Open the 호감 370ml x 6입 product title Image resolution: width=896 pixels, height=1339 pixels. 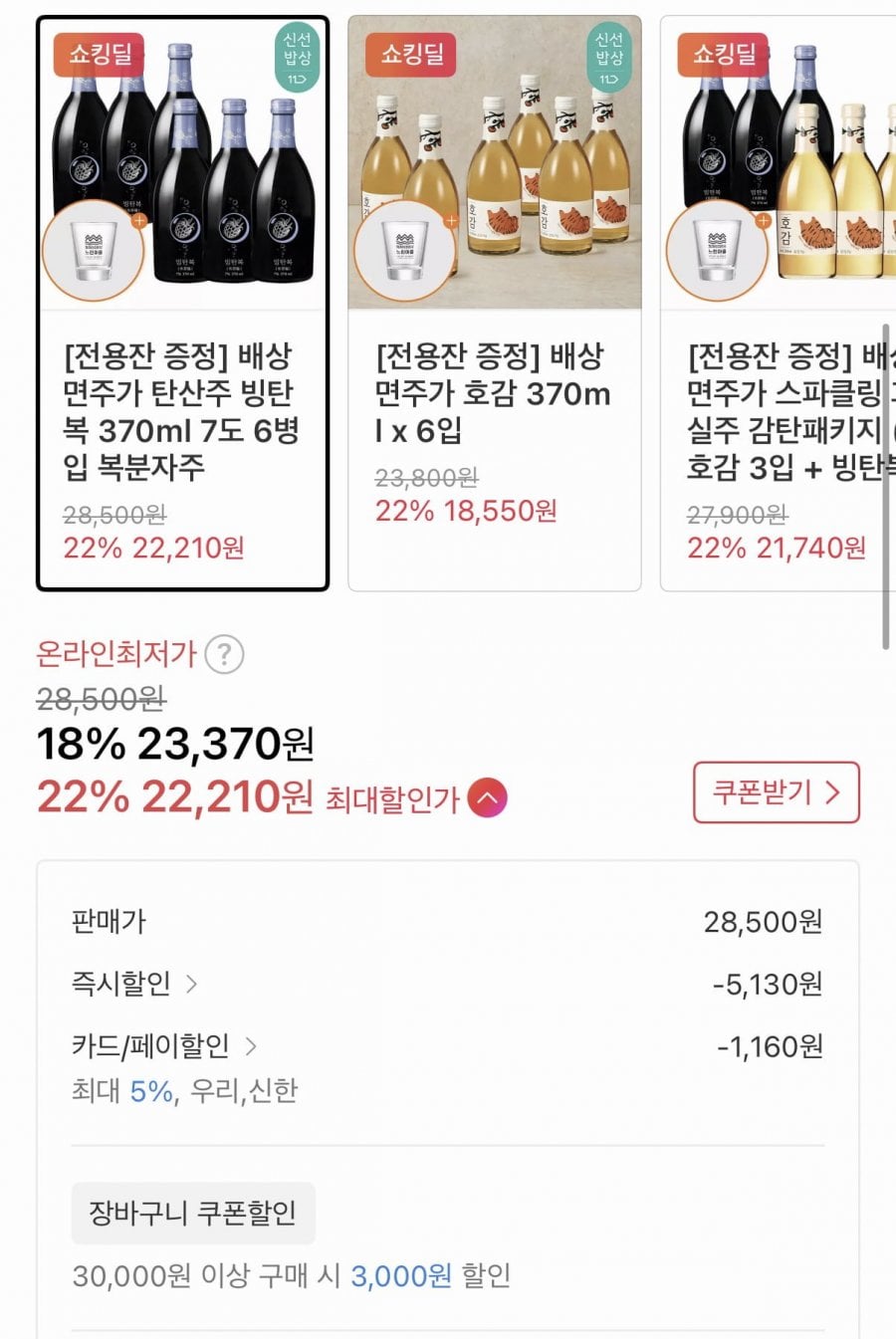(492, 393)
